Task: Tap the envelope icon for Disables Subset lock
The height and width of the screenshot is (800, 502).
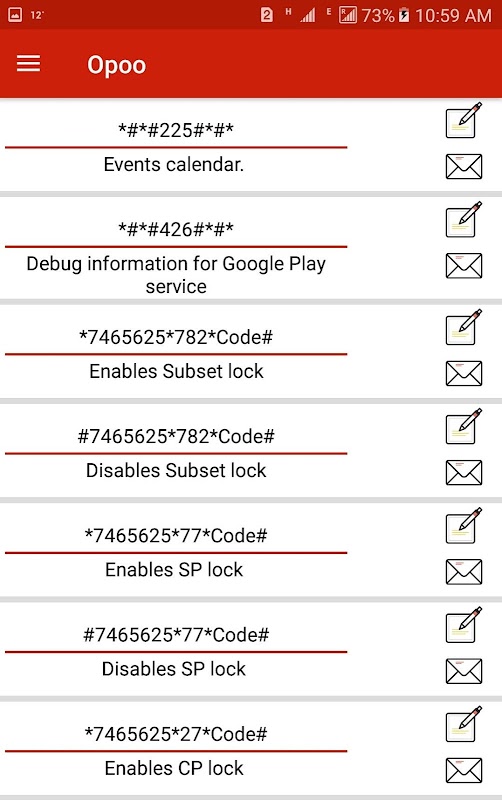Action: pos(464,472)
